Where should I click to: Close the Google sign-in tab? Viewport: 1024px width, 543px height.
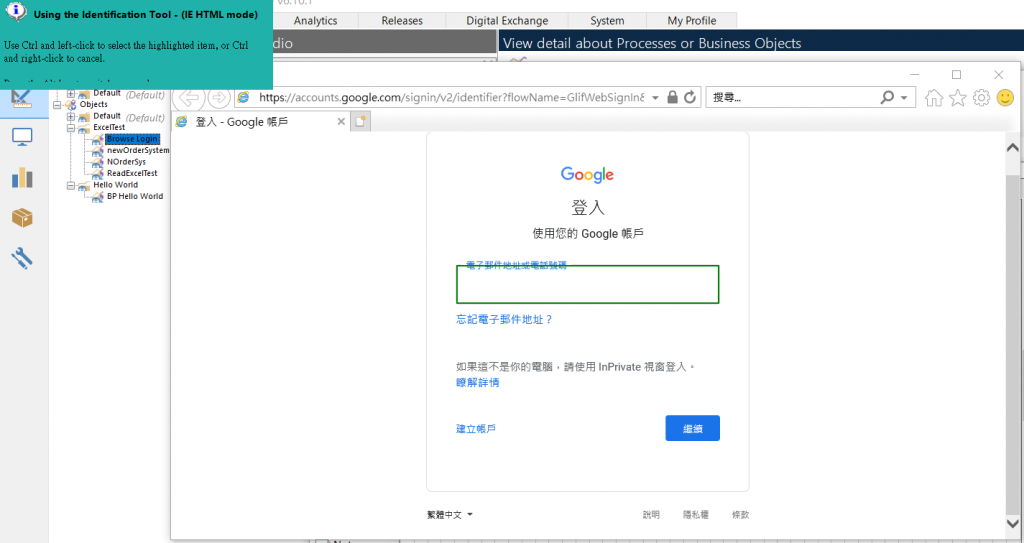[341, 122]
